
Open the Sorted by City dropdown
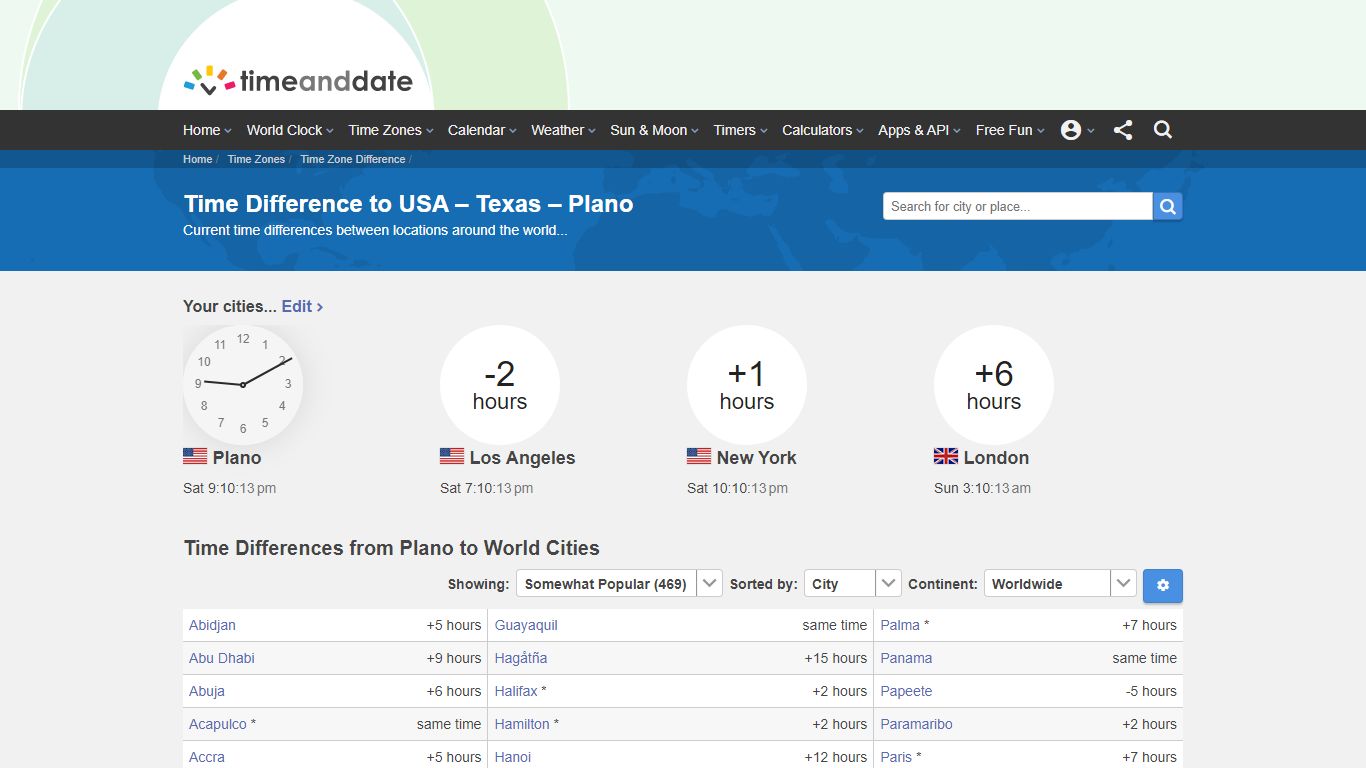click(x=853, y=584)
